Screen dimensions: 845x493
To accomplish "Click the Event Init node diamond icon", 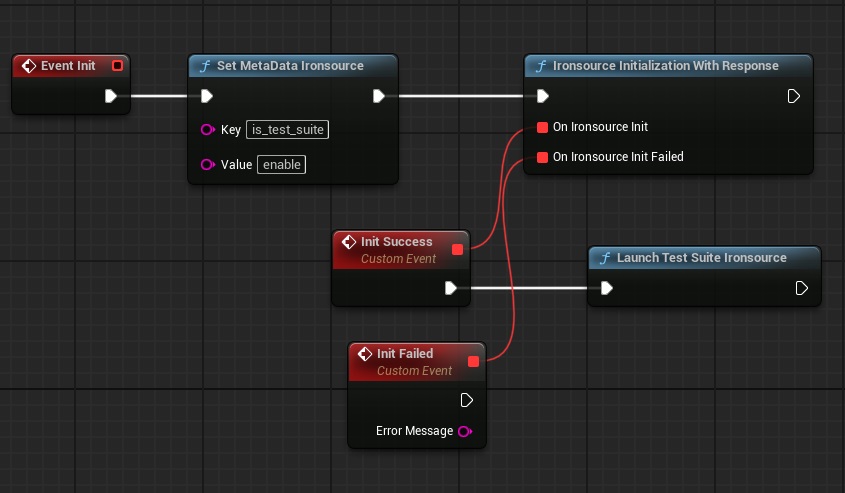I will (29, 66).
